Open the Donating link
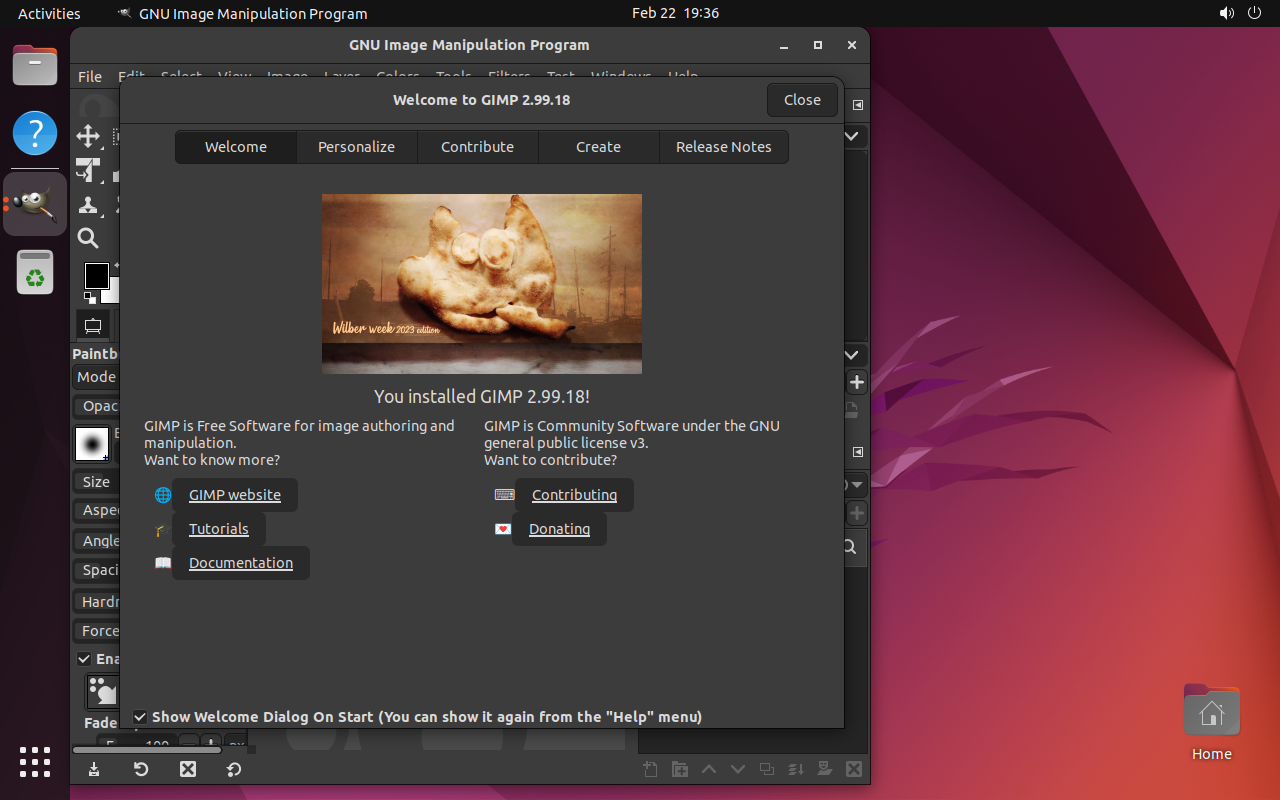 561,529
